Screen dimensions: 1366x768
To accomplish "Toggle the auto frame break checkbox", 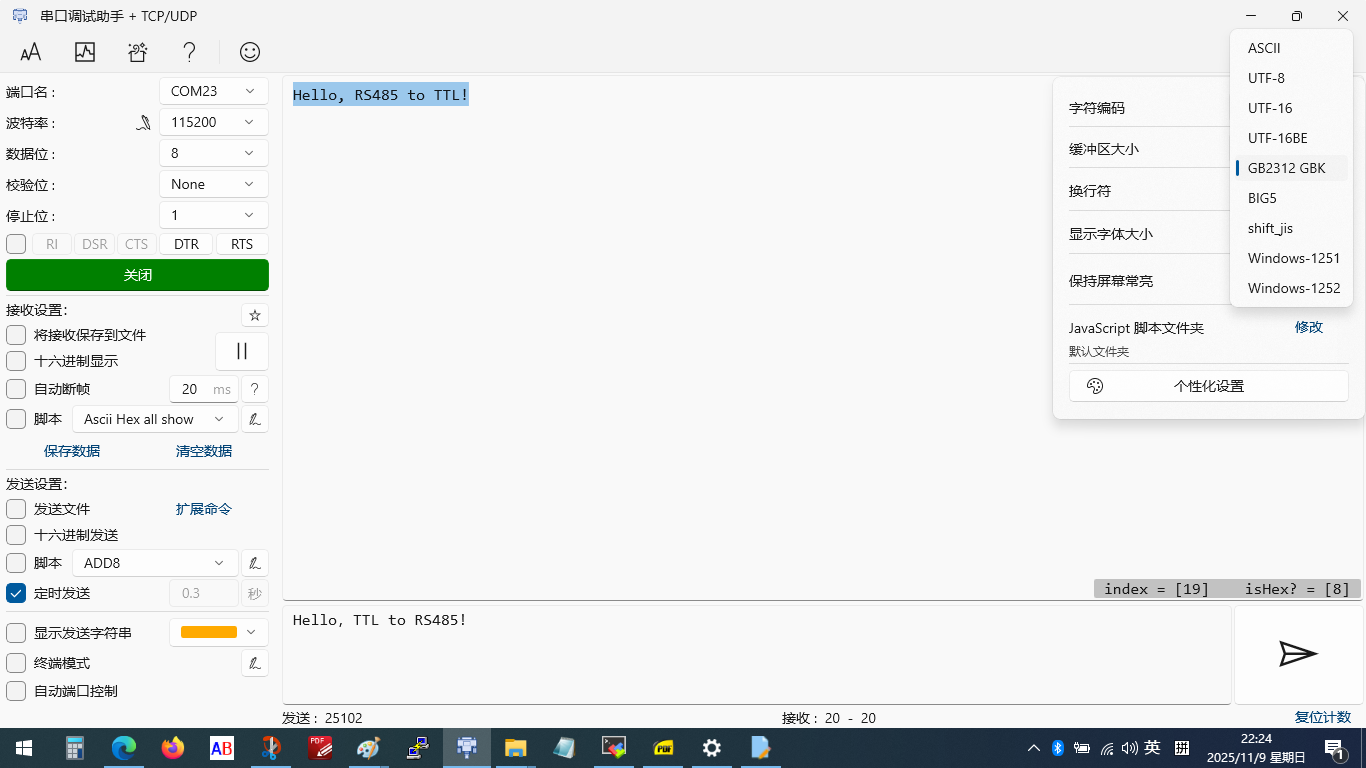I will pyautogui.click(x=16, y=389).
